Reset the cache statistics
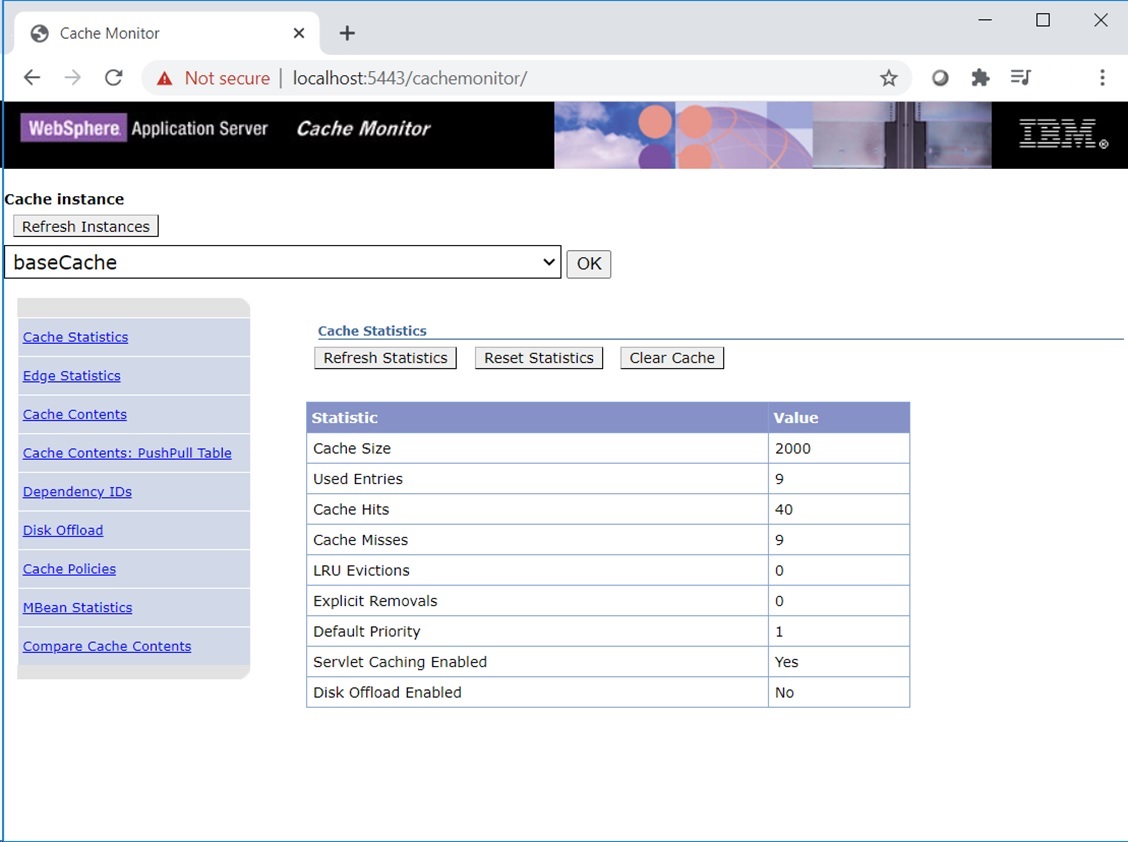1128x842 pixels. (538, 358)
